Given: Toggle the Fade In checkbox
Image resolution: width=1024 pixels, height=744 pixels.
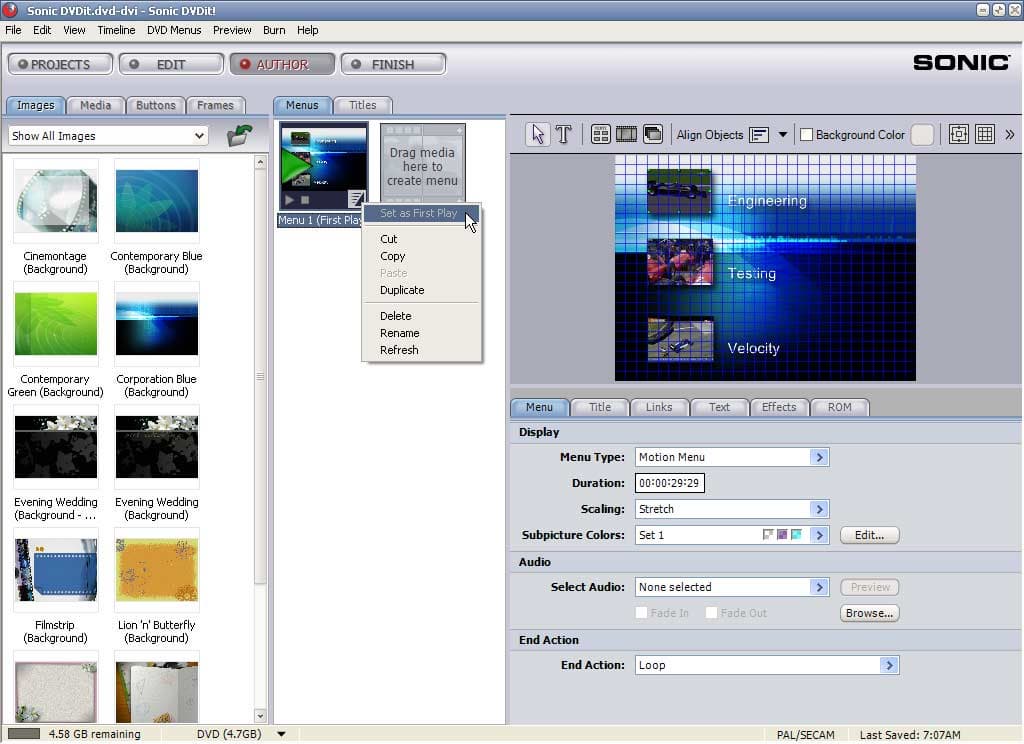Looking at the screenshot, I should (x=641, y=613).
